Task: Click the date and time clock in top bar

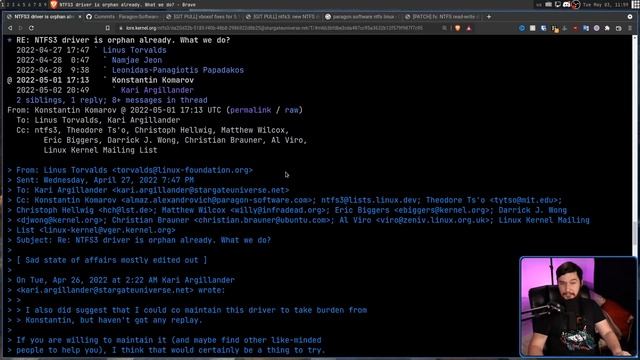Action: [606, 4]
